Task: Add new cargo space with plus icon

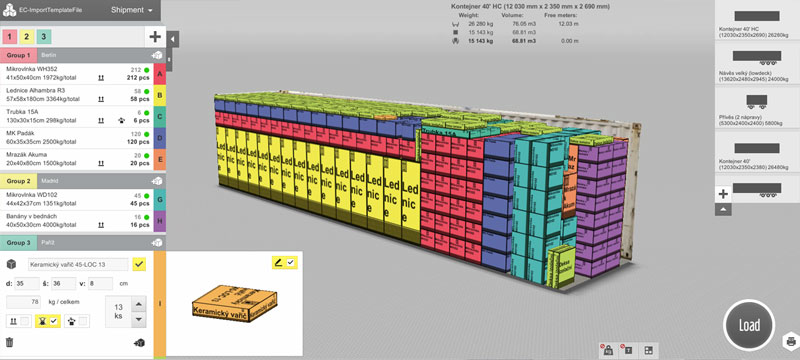Action: (723, 194)
